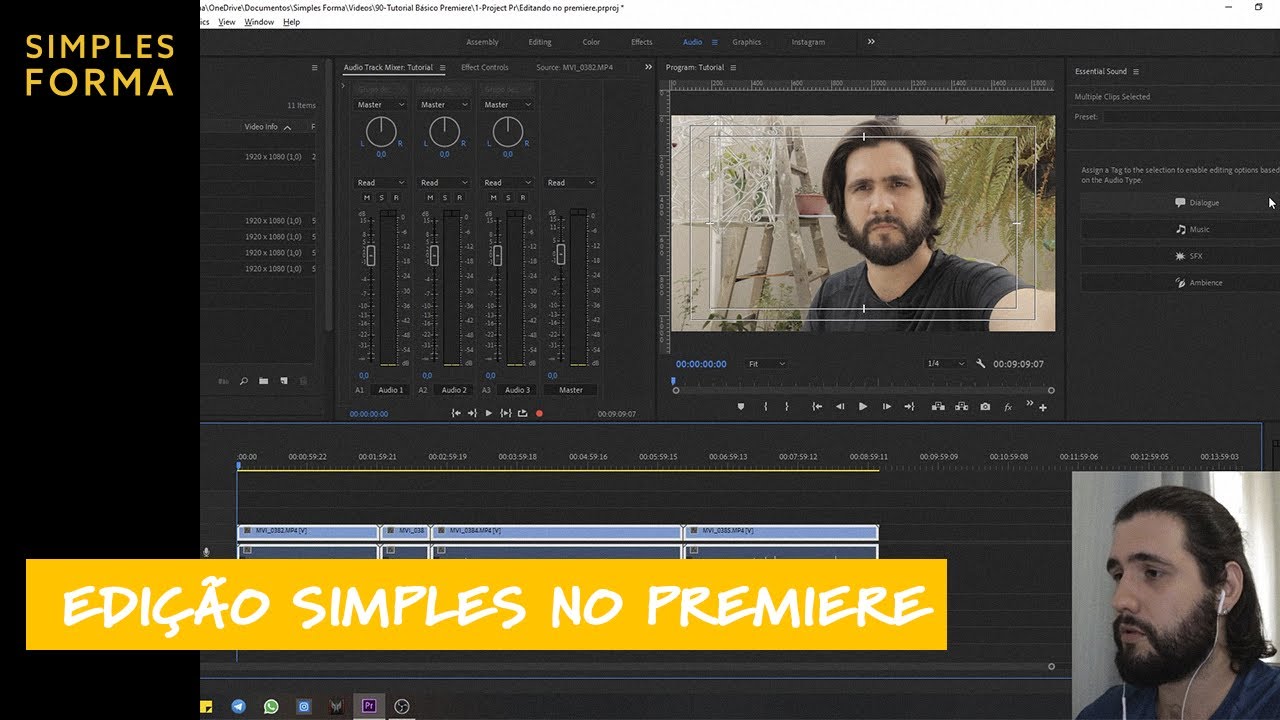Screen dimensions: 1280x720
Task: Enable record on Audio 2 track
Action: coord(458,197)
